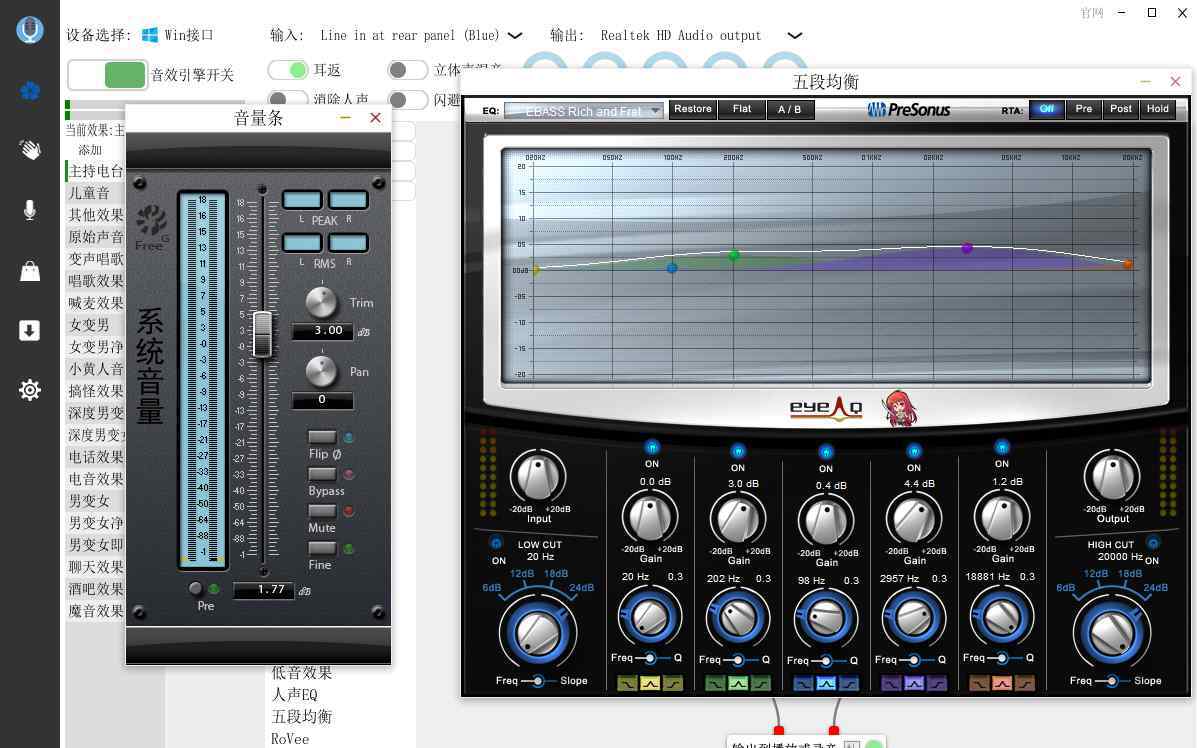Select bell filter shape for 20 Hz band

650,683
